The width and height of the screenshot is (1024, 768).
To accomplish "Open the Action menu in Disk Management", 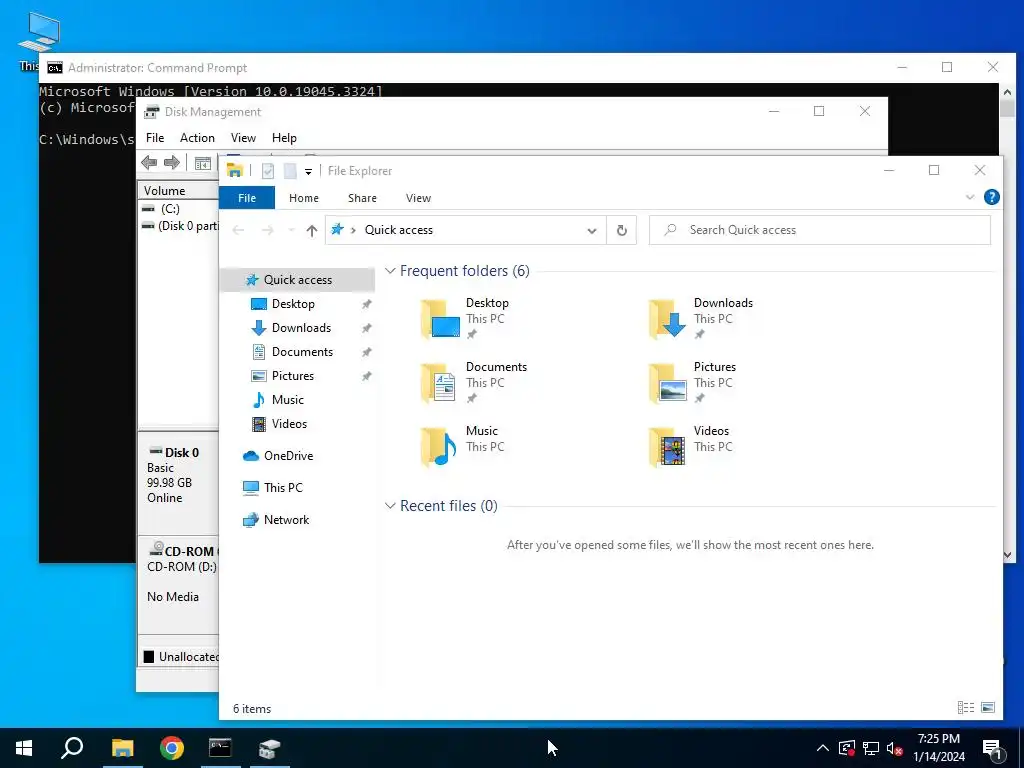I will (197, 138).
